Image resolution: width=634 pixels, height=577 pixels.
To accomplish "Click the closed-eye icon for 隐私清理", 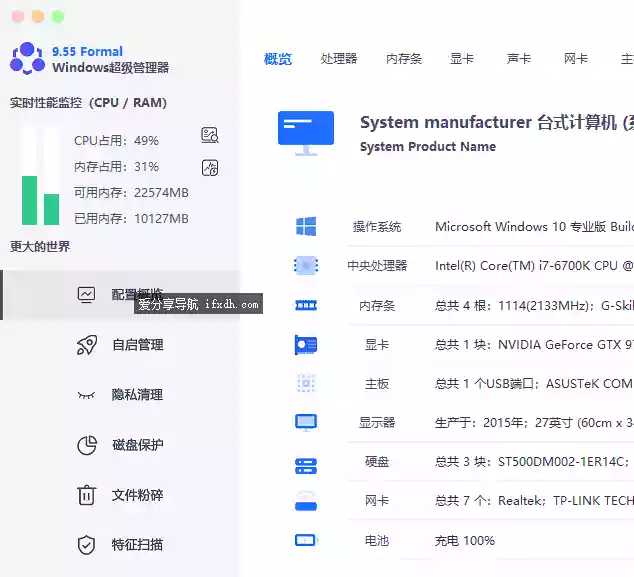I will click(x=87, y=395).
